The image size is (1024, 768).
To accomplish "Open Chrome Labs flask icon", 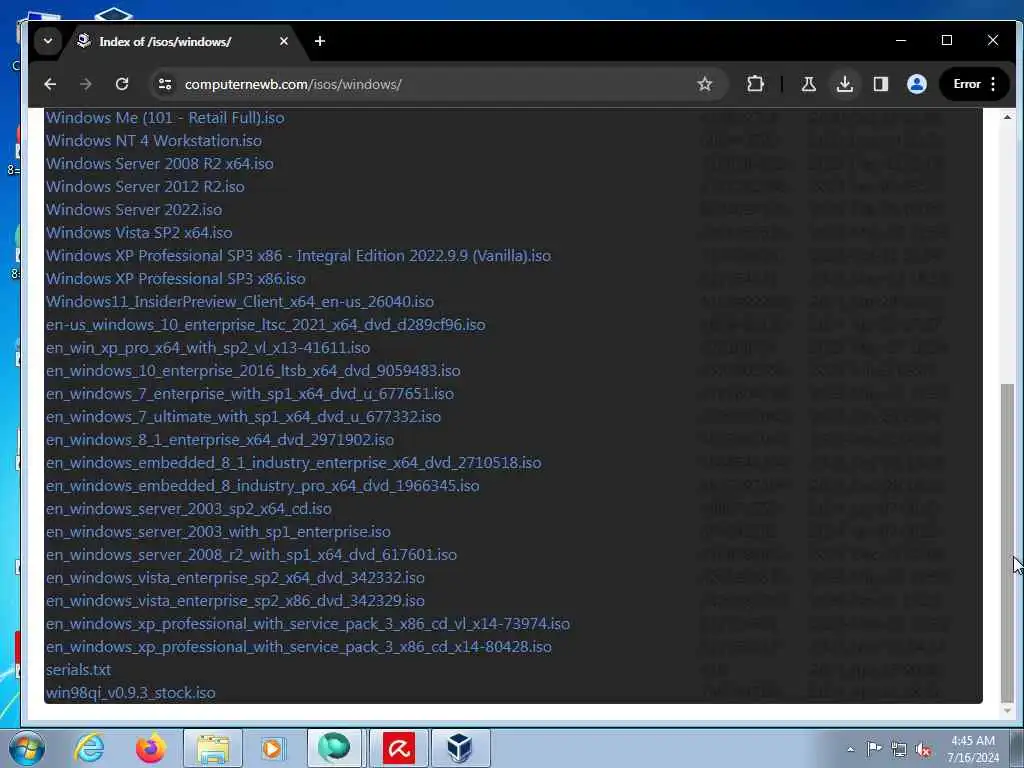I will [x=808, y=84].
